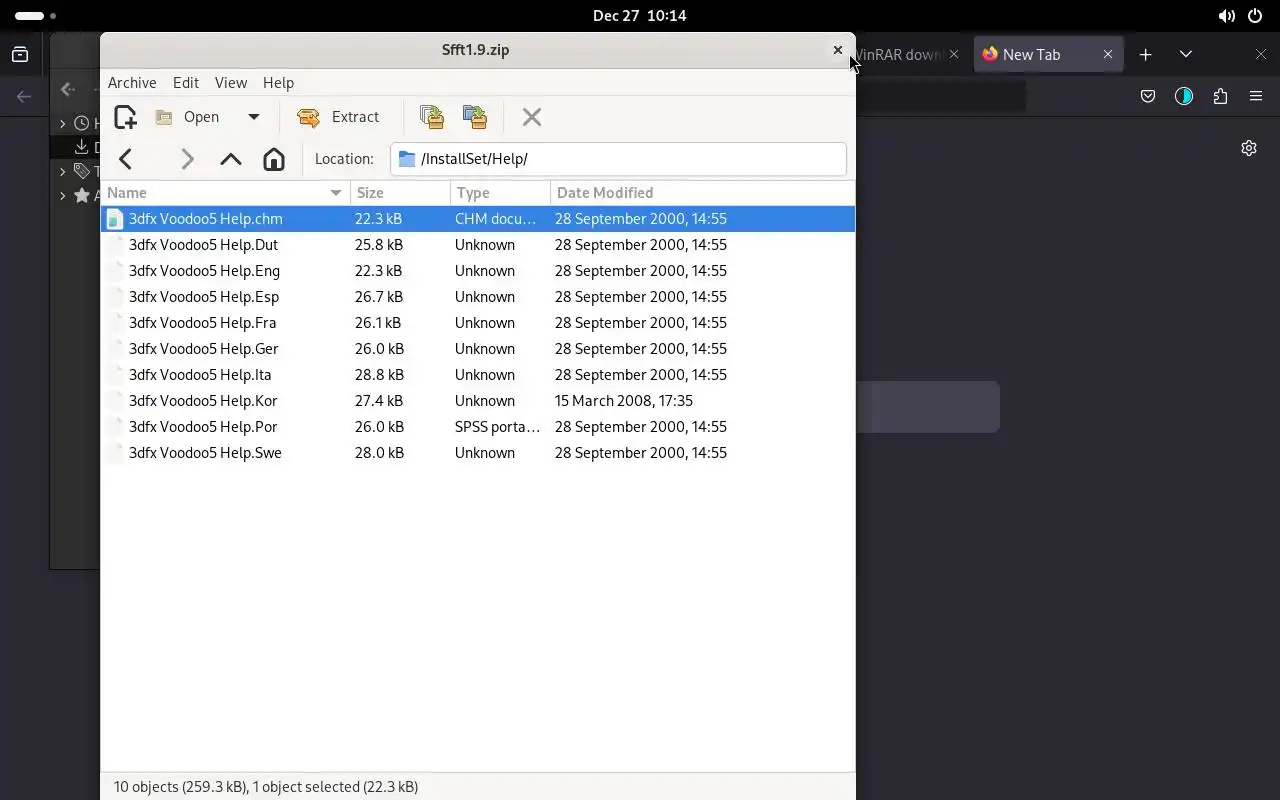This screenshot has width=1280, height=800.
Task: Select 3dfx Voodoo5 Help.Swe file
Action: (478, 453)
